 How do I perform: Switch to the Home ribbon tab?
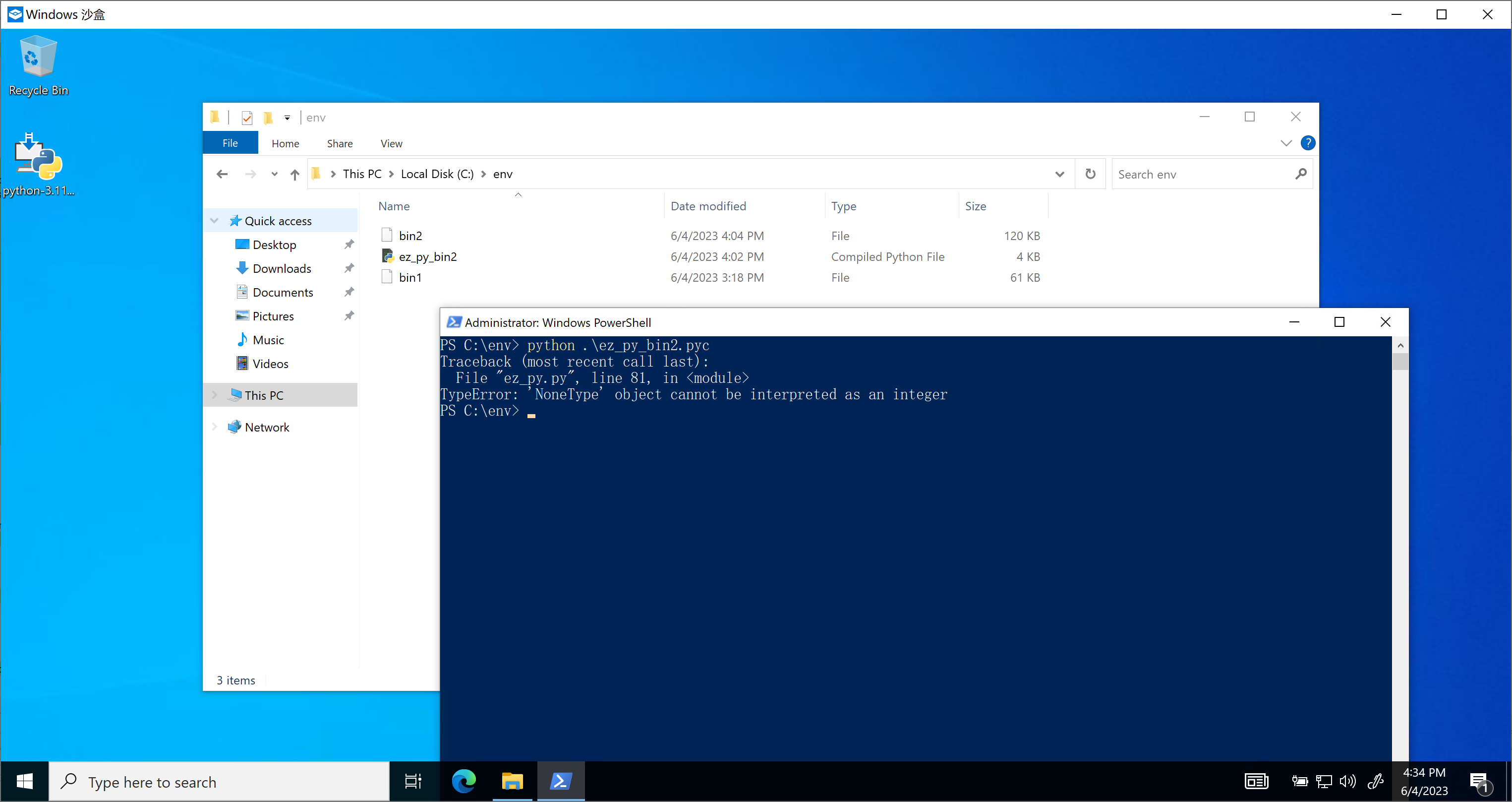coord(285,143)
